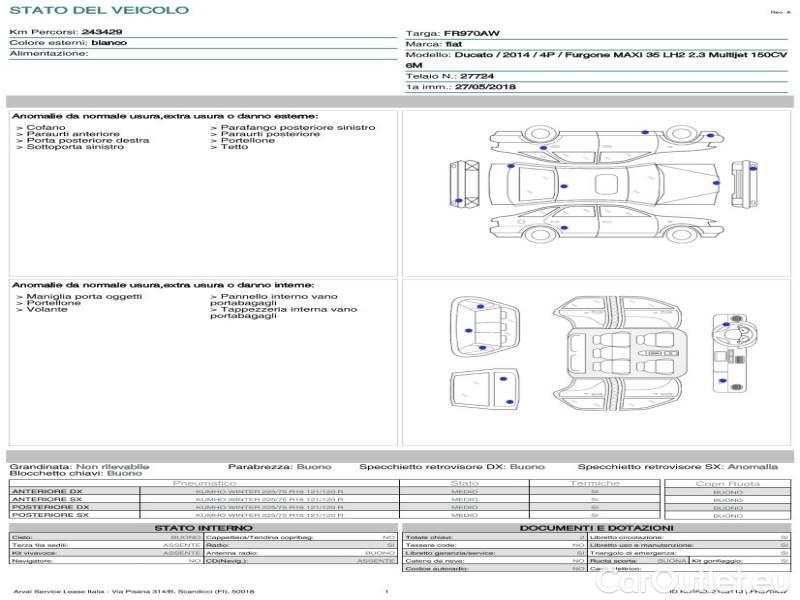This screenshot has width=800, height=600.
Task: Click the Arval Service Lease Italia footer address
Action: click(133, 591)
